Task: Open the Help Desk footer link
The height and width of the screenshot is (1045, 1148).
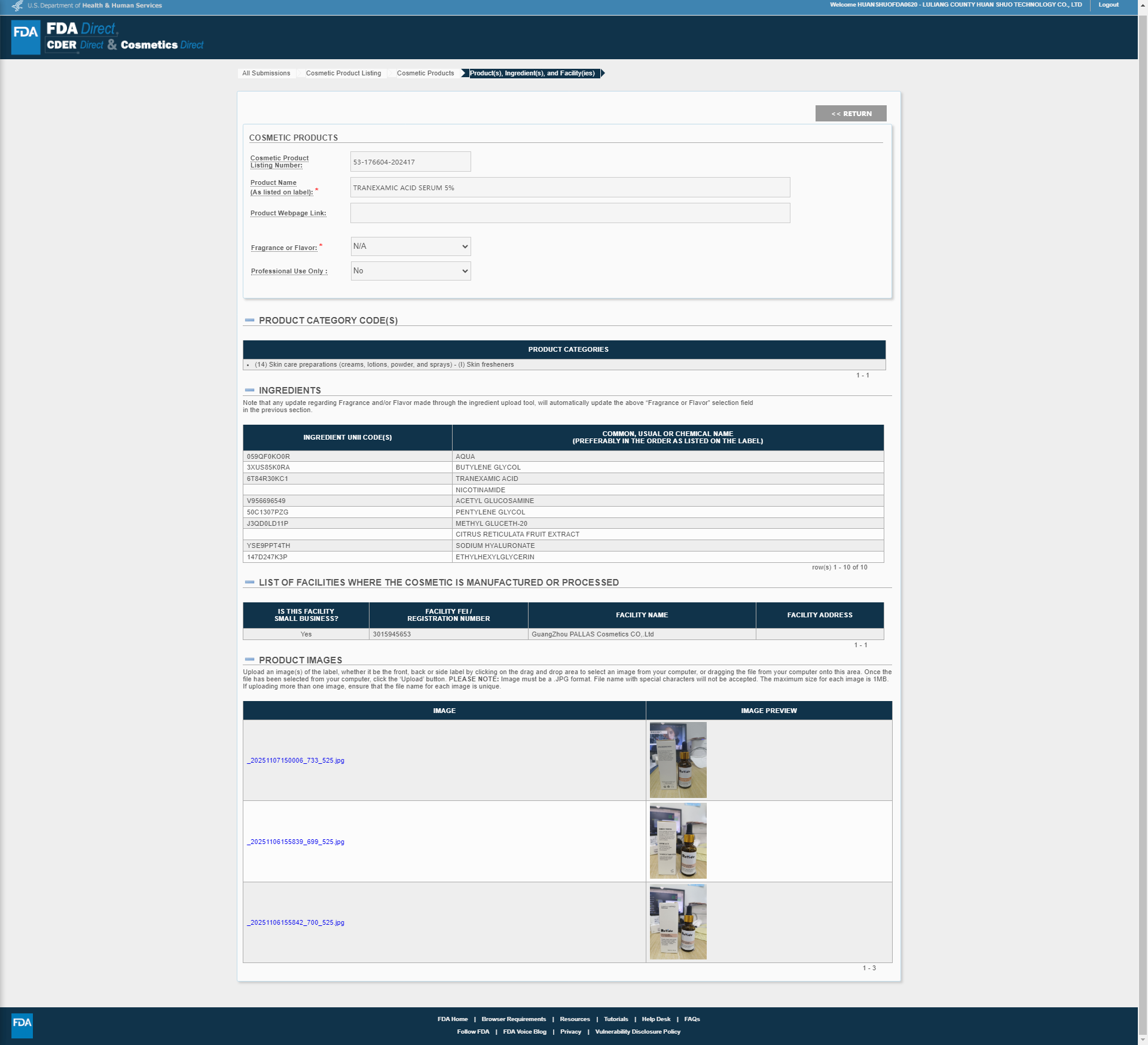Action: (x=656, y=1019)
